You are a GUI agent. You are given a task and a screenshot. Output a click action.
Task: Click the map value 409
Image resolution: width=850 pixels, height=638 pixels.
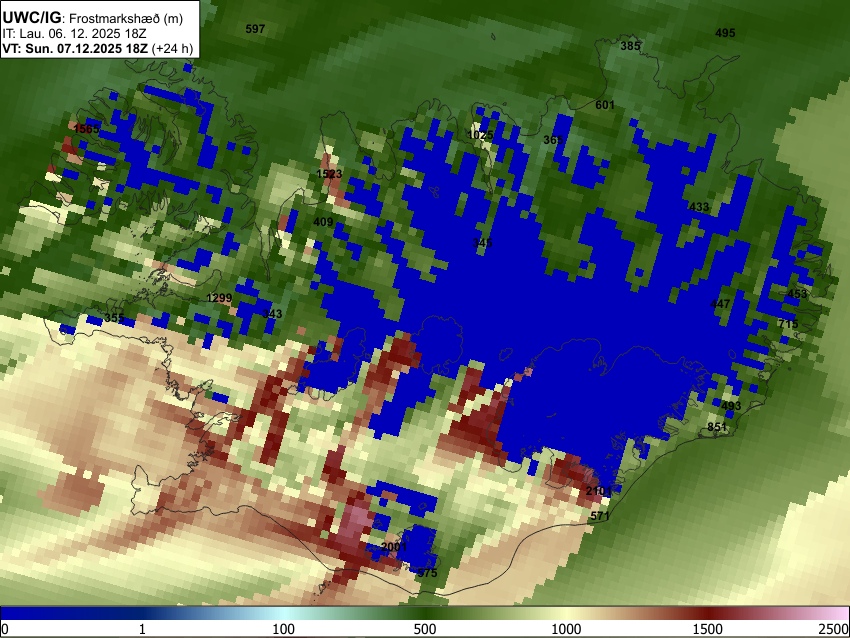pos(323,222)
